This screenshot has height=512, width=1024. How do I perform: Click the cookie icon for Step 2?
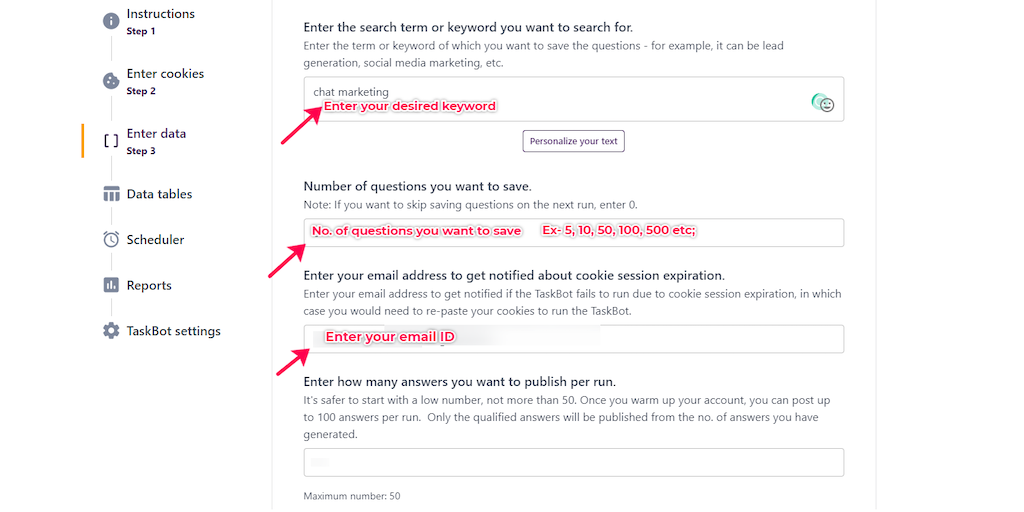click(111, 81)
